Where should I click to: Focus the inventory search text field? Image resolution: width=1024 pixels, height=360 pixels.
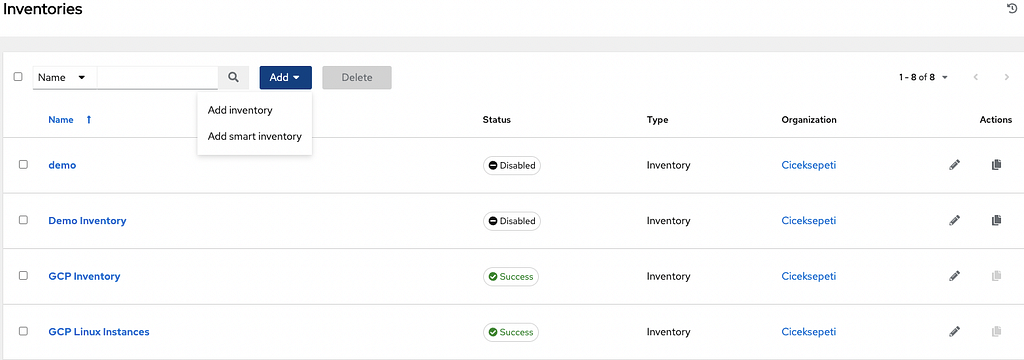tap(157, 77)
